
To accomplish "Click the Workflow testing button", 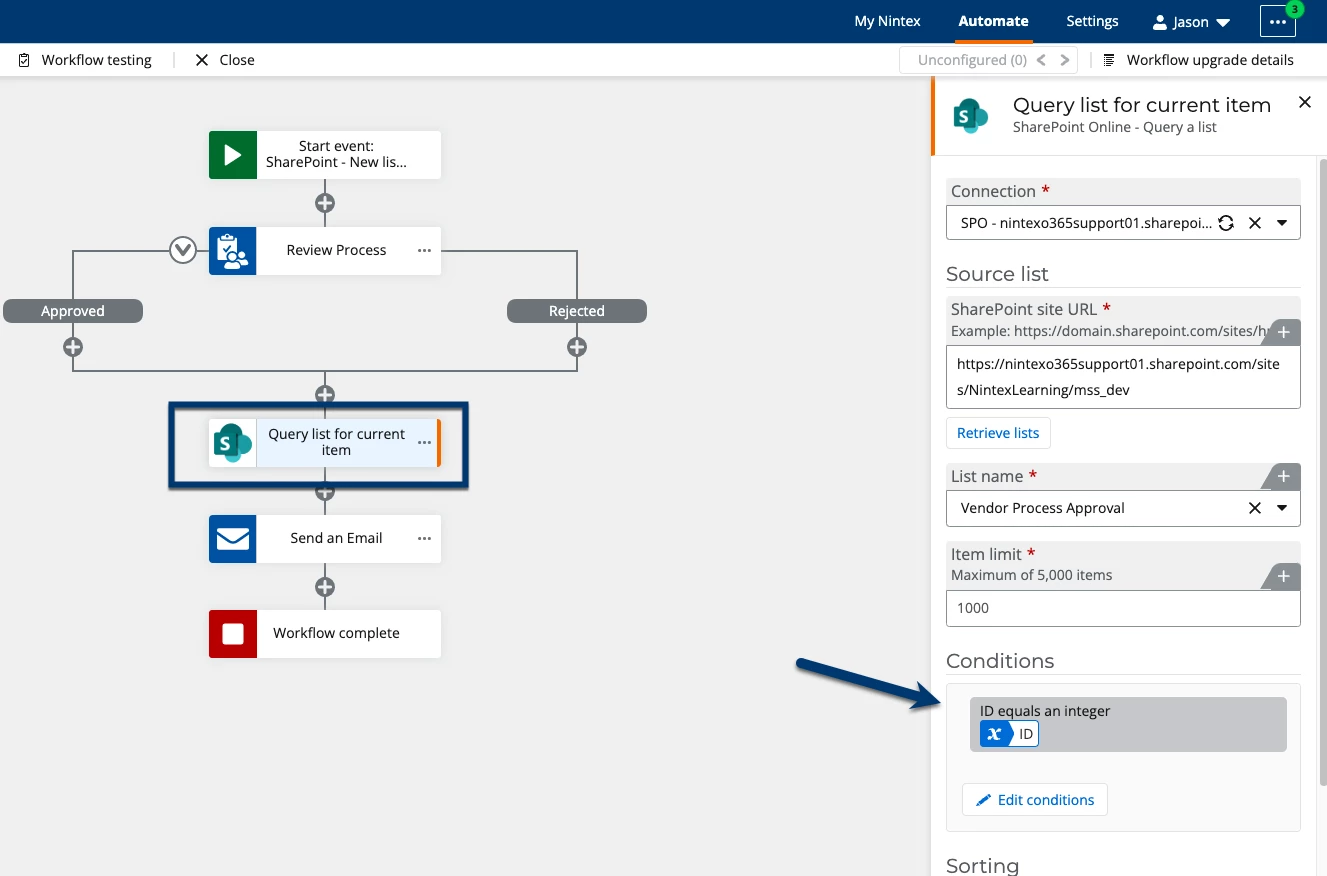I will tap(85, 60).
